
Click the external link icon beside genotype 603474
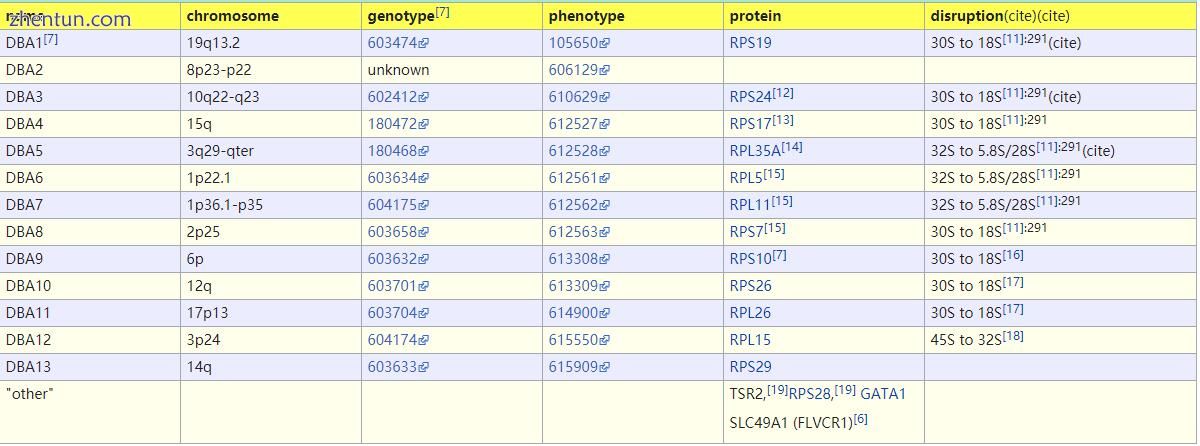pos(424,44)
